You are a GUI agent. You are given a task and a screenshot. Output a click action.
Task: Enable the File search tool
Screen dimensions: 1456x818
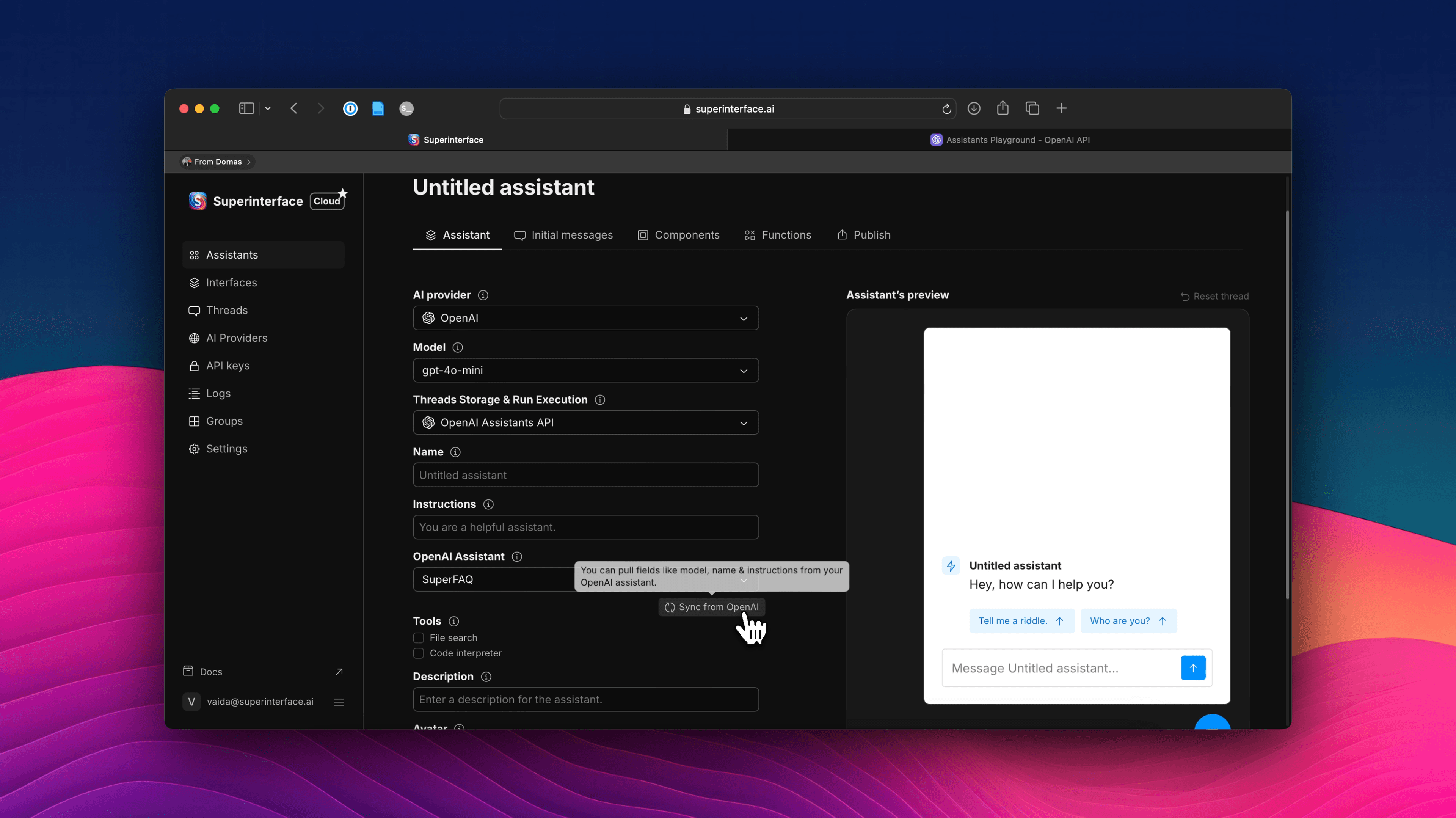coord(418,637)
